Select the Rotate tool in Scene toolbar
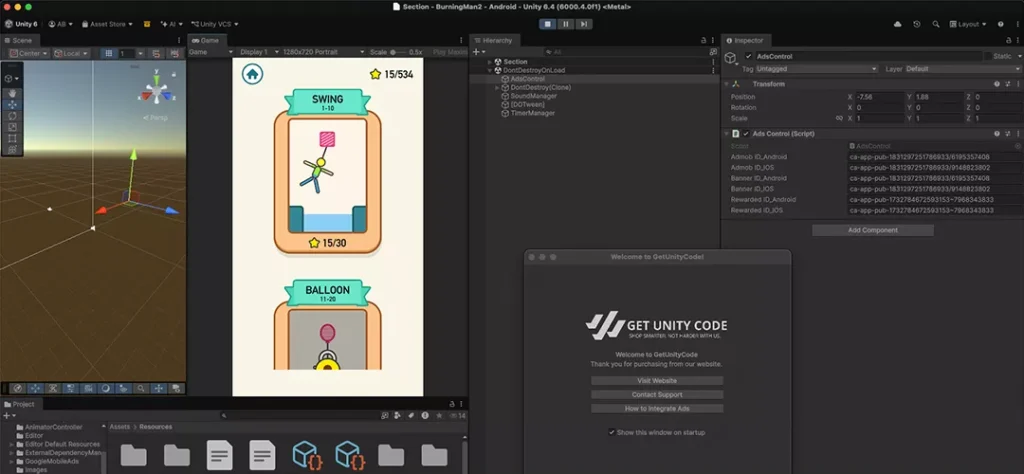 click(12, 116)
